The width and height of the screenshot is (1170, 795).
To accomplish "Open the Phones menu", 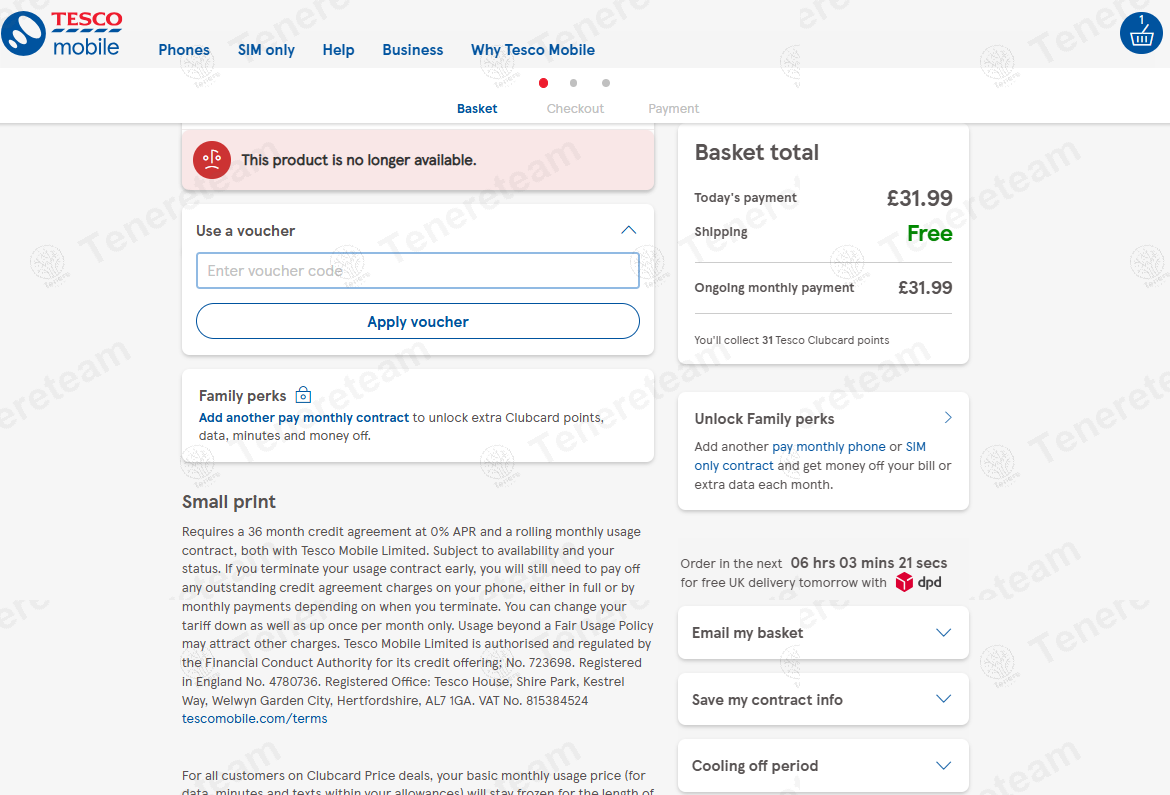I will coord(184,50).
